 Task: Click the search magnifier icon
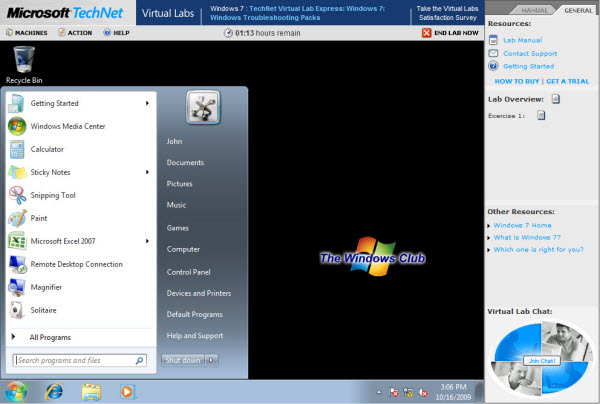[x=139, y=360]
